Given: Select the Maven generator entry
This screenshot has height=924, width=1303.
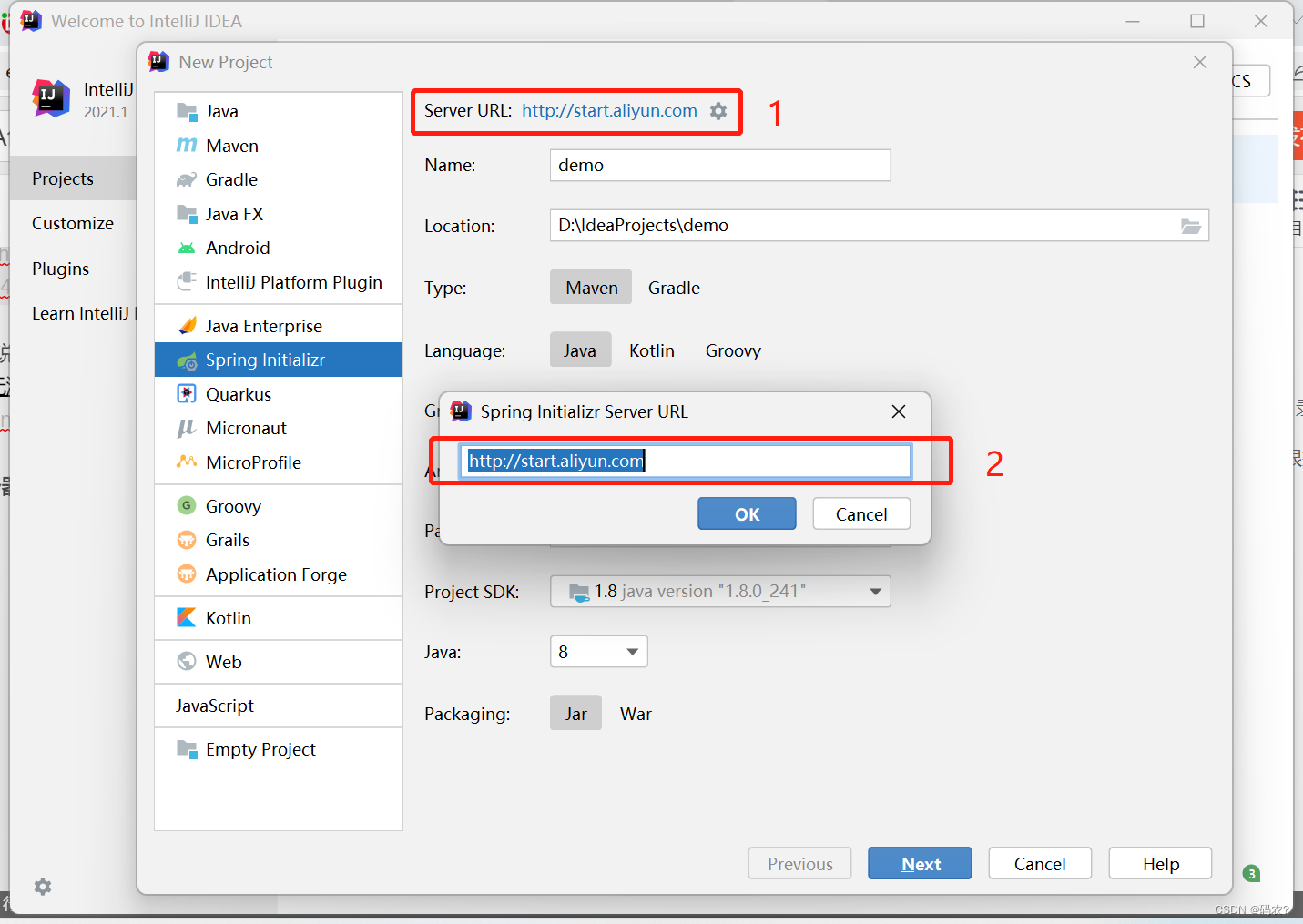Looking at the screenshot, I should tap(279, 146).
